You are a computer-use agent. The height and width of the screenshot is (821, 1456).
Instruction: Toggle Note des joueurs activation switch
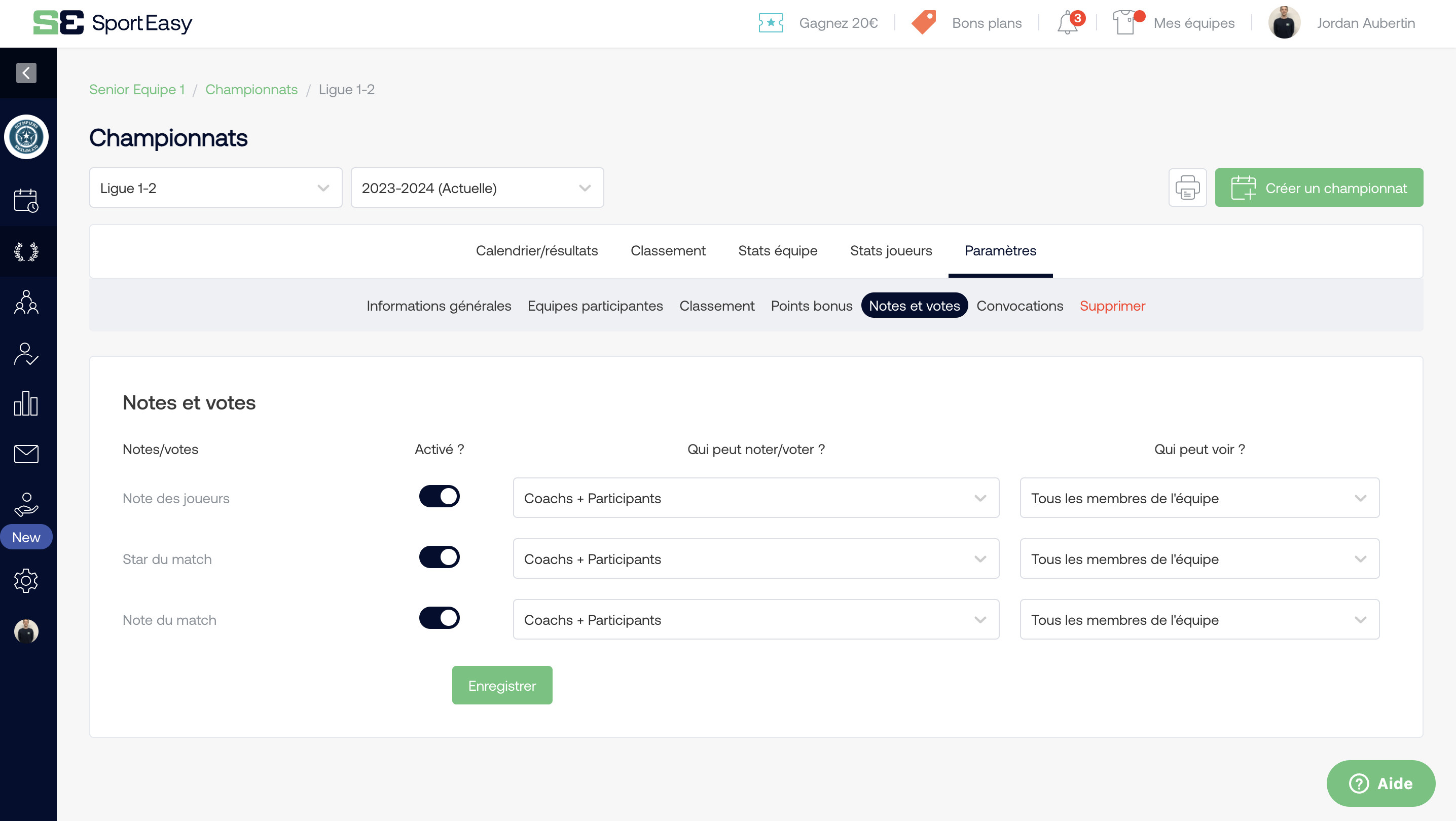439,497
